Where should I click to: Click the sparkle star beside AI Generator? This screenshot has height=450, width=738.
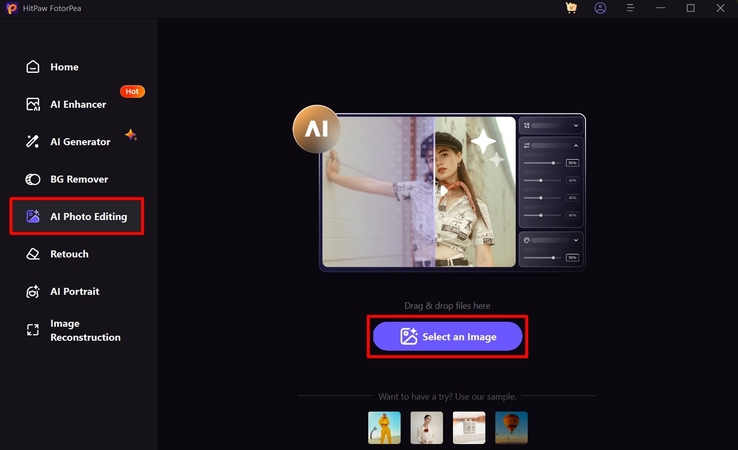[x=131, y=135]
